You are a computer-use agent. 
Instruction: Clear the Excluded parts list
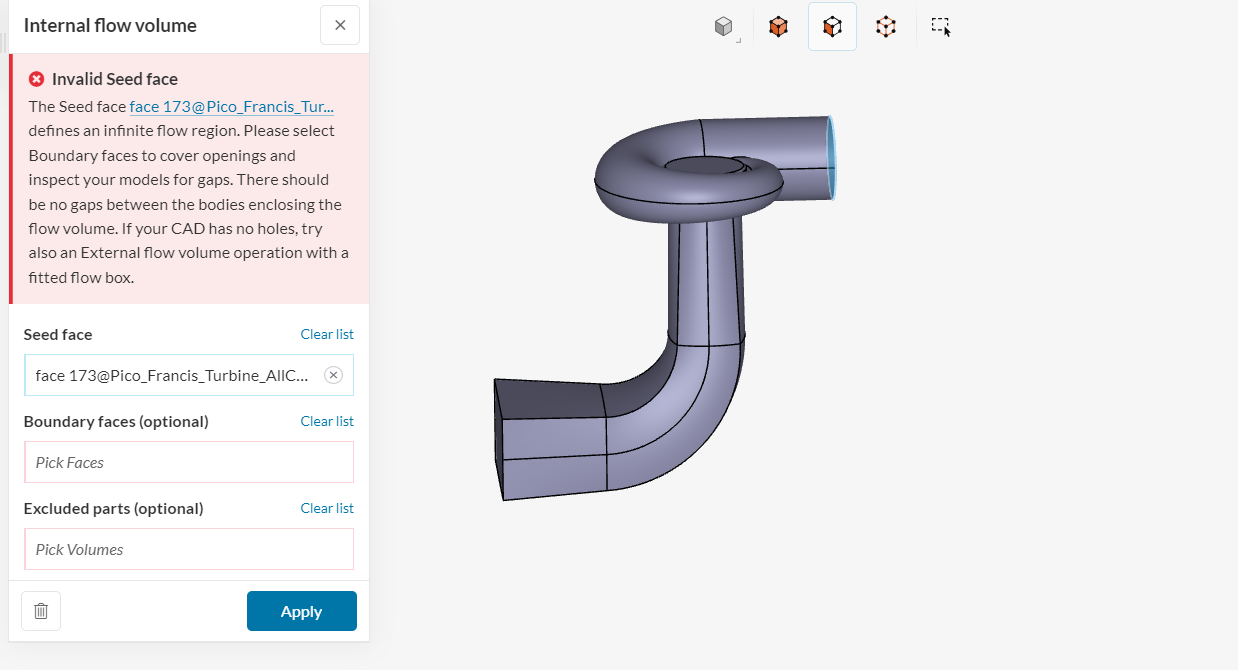[x=327, y=508]
